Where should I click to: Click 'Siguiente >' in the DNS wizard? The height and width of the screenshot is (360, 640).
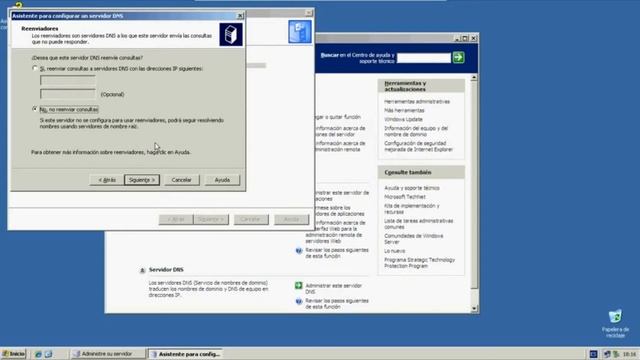pyautogui.click(x=142, y=180)
